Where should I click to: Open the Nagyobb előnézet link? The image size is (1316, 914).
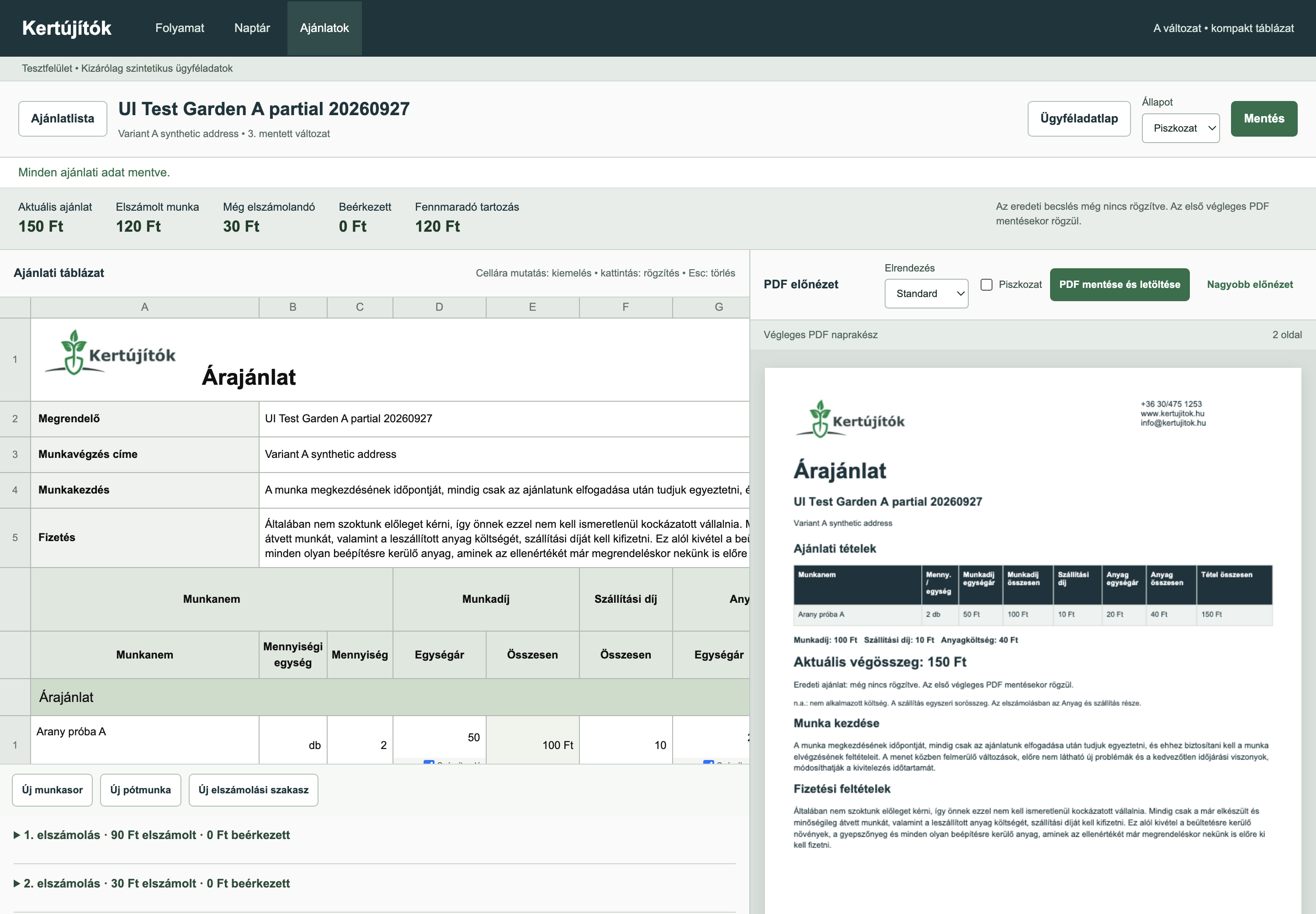pos(1250,285)
